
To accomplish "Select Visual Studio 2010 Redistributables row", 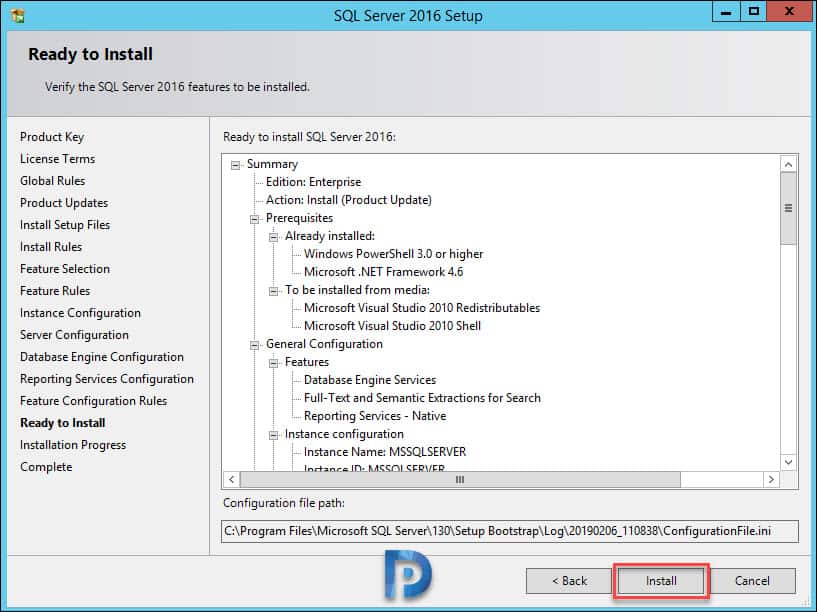I will (x=422, y=308).
